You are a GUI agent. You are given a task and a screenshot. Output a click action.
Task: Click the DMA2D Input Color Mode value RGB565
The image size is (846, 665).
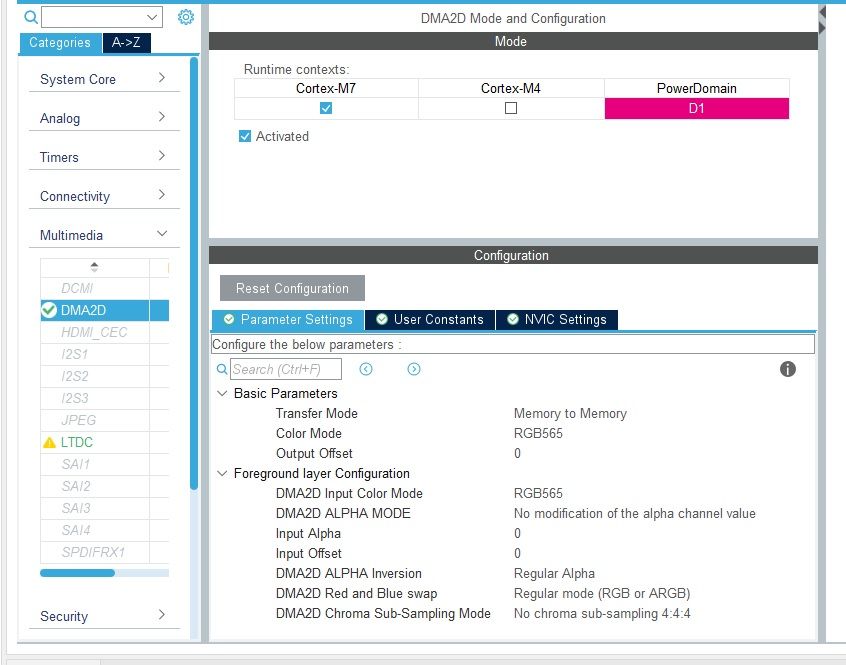click(538, 493)
